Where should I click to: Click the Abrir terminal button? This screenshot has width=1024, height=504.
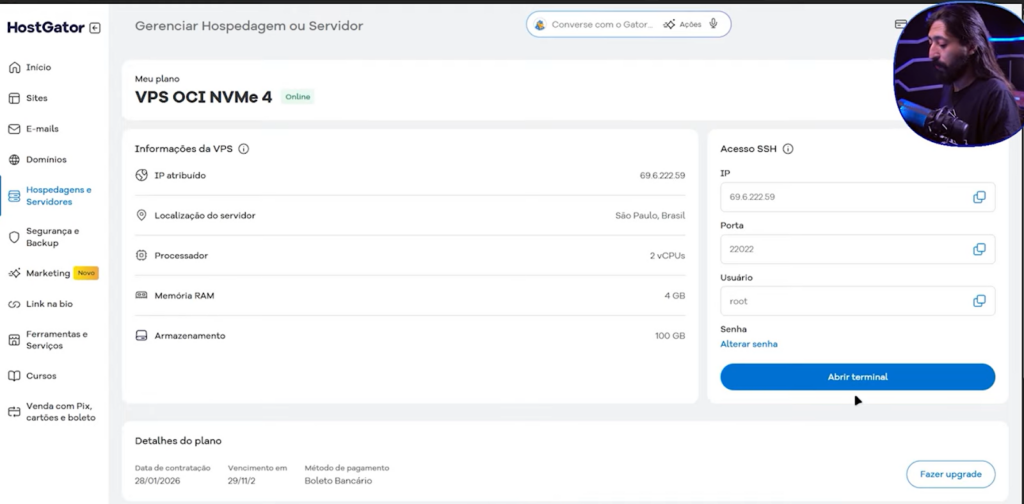[857, 377]
